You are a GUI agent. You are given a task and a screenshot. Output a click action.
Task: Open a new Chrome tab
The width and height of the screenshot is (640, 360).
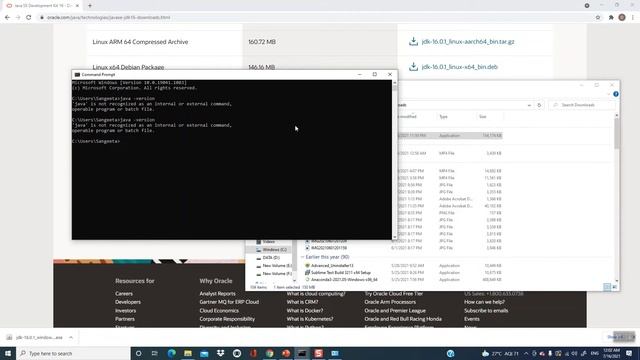(90, 6)
